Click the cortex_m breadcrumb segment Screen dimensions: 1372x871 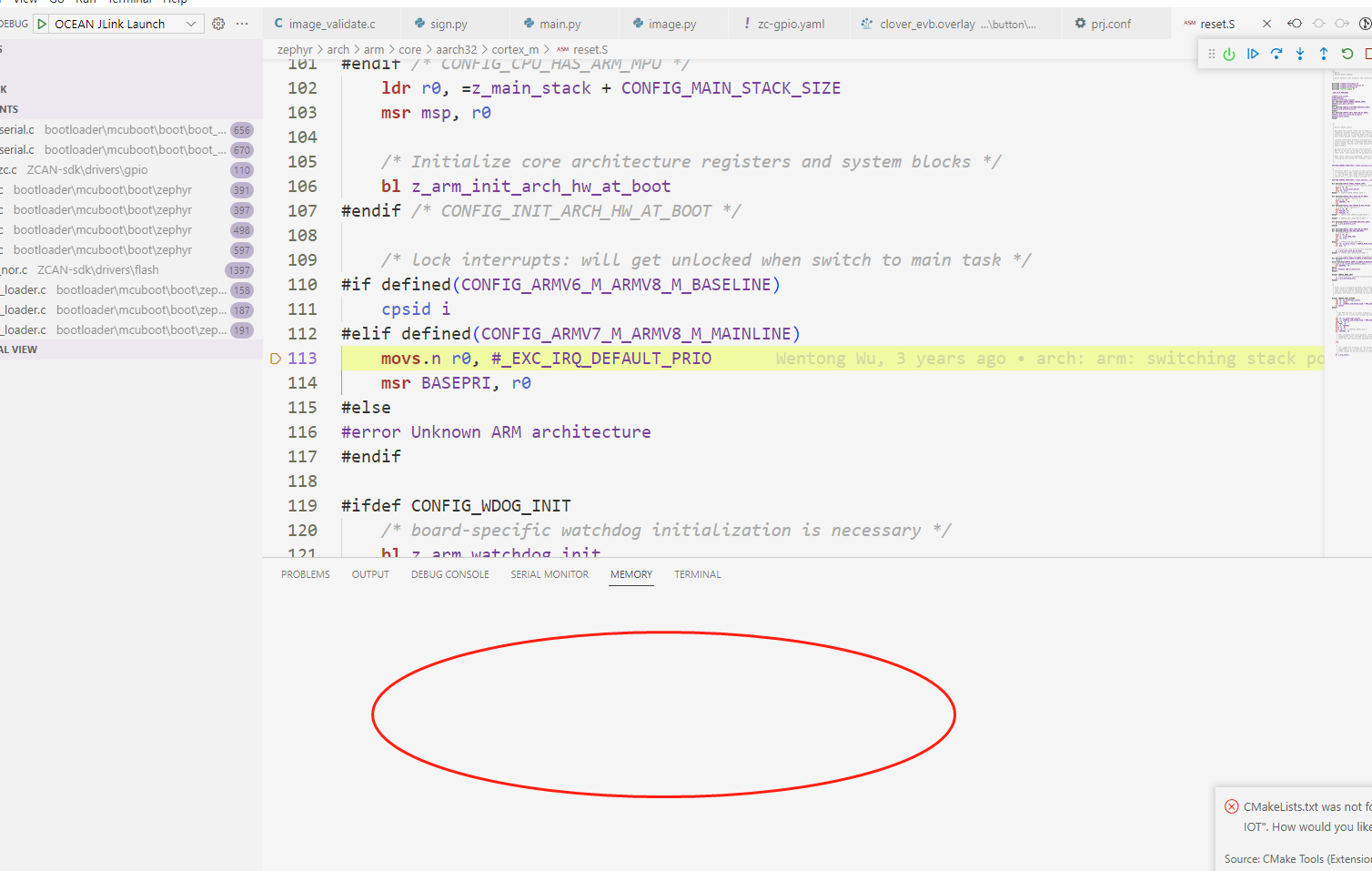(515, 49)
